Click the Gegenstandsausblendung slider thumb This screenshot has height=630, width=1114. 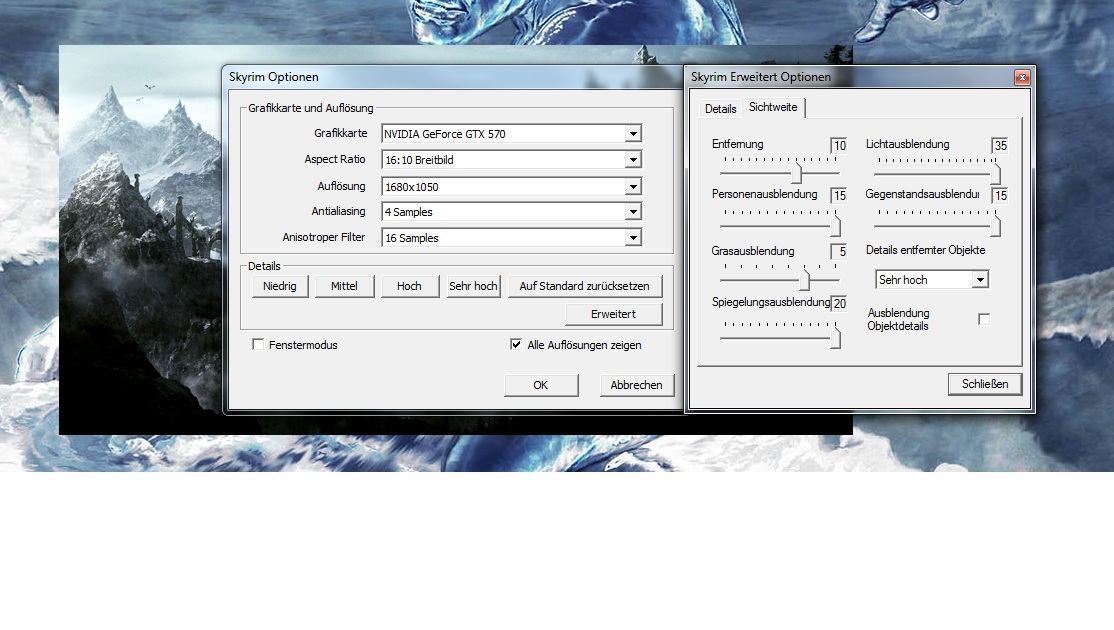(996, 227)
